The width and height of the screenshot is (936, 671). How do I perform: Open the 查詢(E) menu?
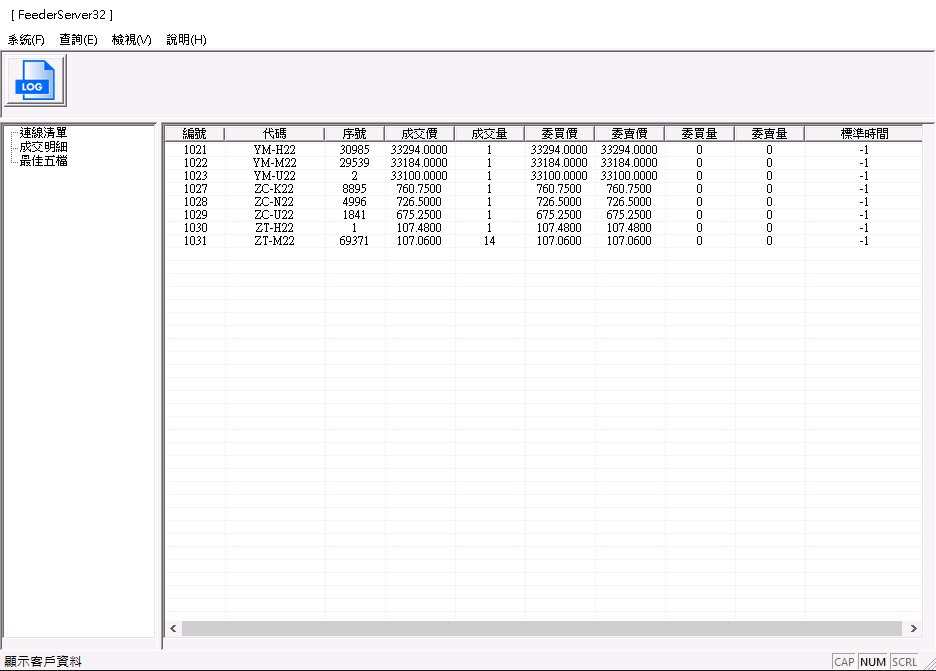point(78,40)
